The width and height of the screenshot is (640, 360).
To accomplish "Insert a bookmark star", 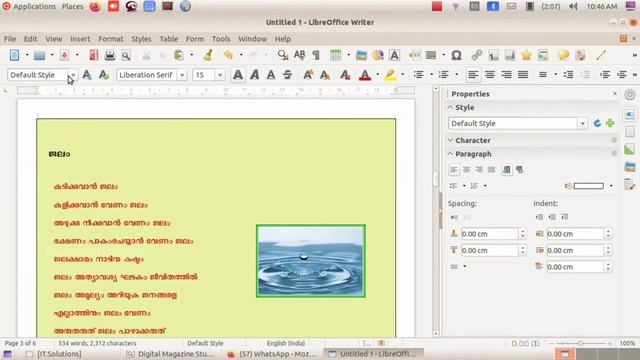I will click(526, 55).
